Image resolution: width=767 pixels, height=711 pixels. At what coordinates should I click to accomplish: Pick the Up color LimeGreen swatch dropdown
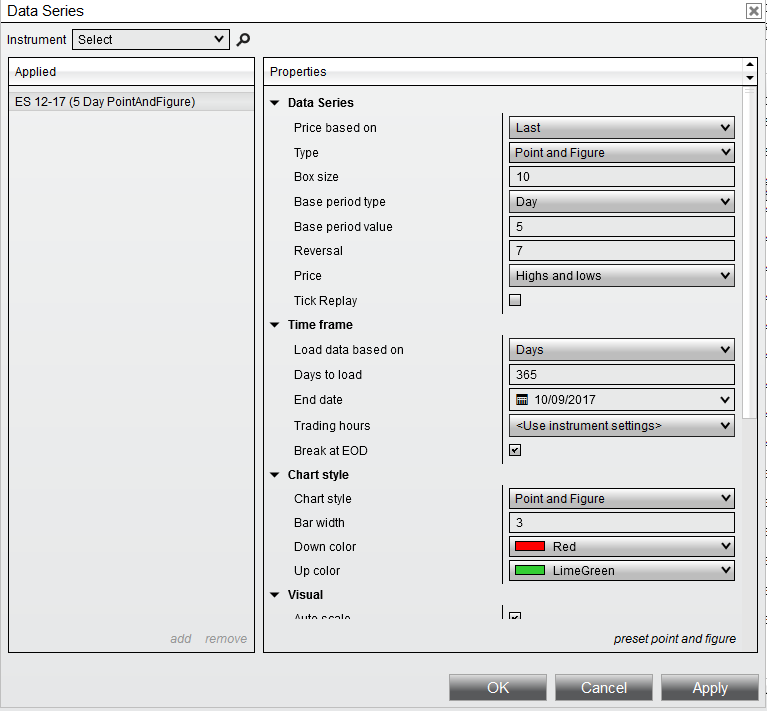tap(622, 570)
